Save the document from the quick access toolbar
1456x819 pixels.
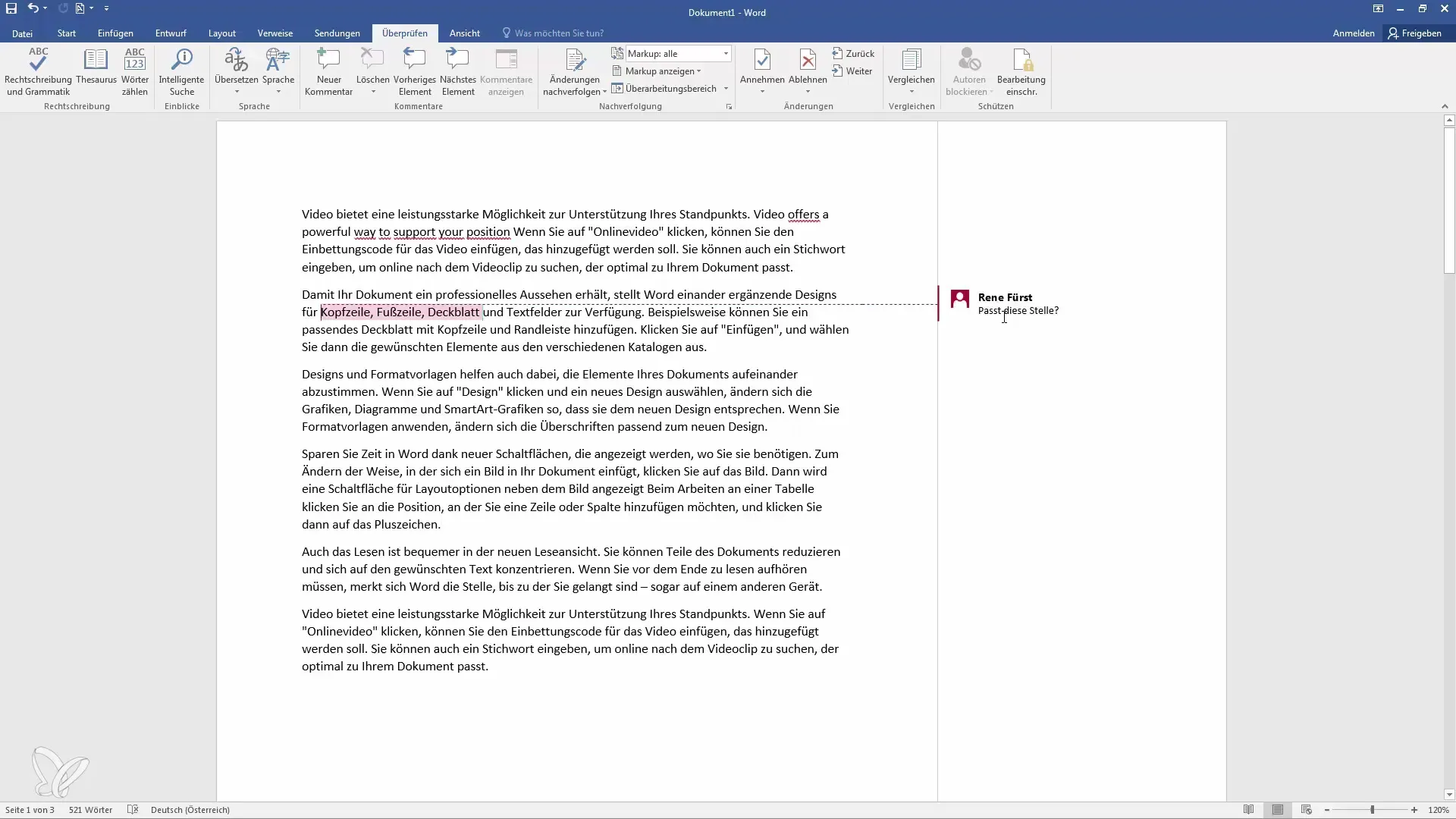(11, 8)
